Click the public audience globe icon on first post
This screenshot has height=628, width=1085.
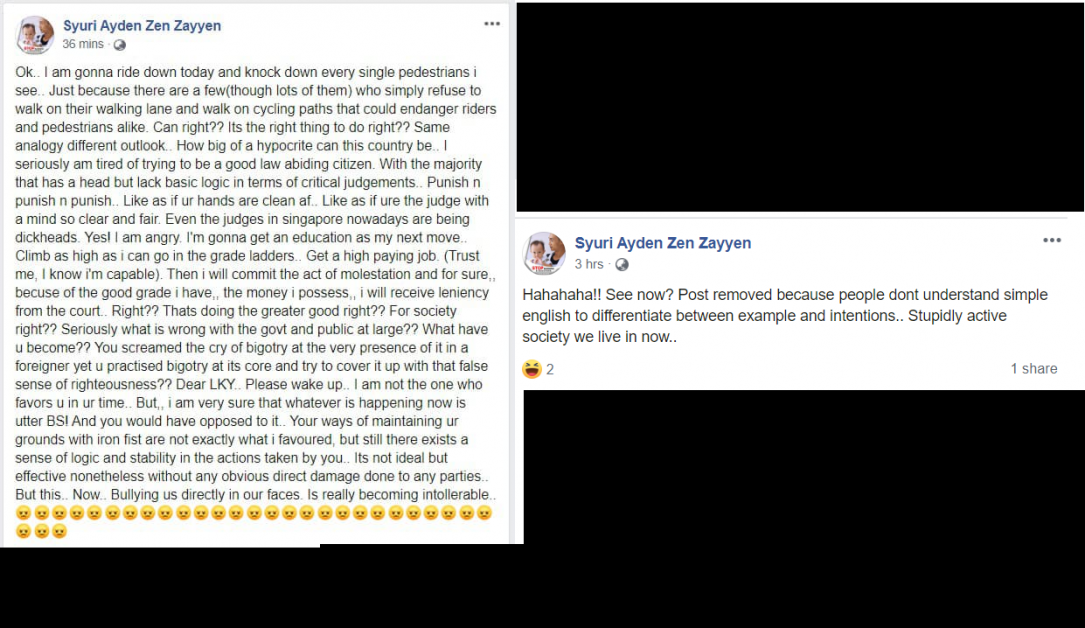point(120,44)
